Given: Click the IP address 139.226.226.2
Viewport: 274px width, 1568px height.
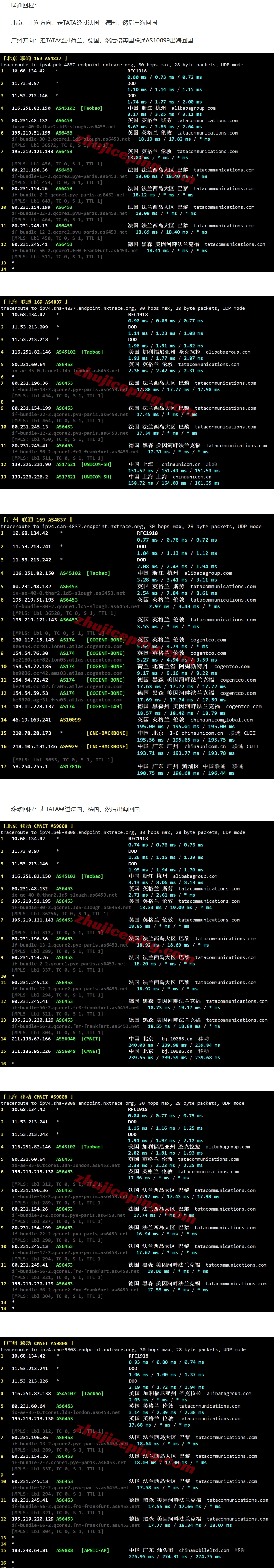Looking at the screenshot, I should 30,477.
